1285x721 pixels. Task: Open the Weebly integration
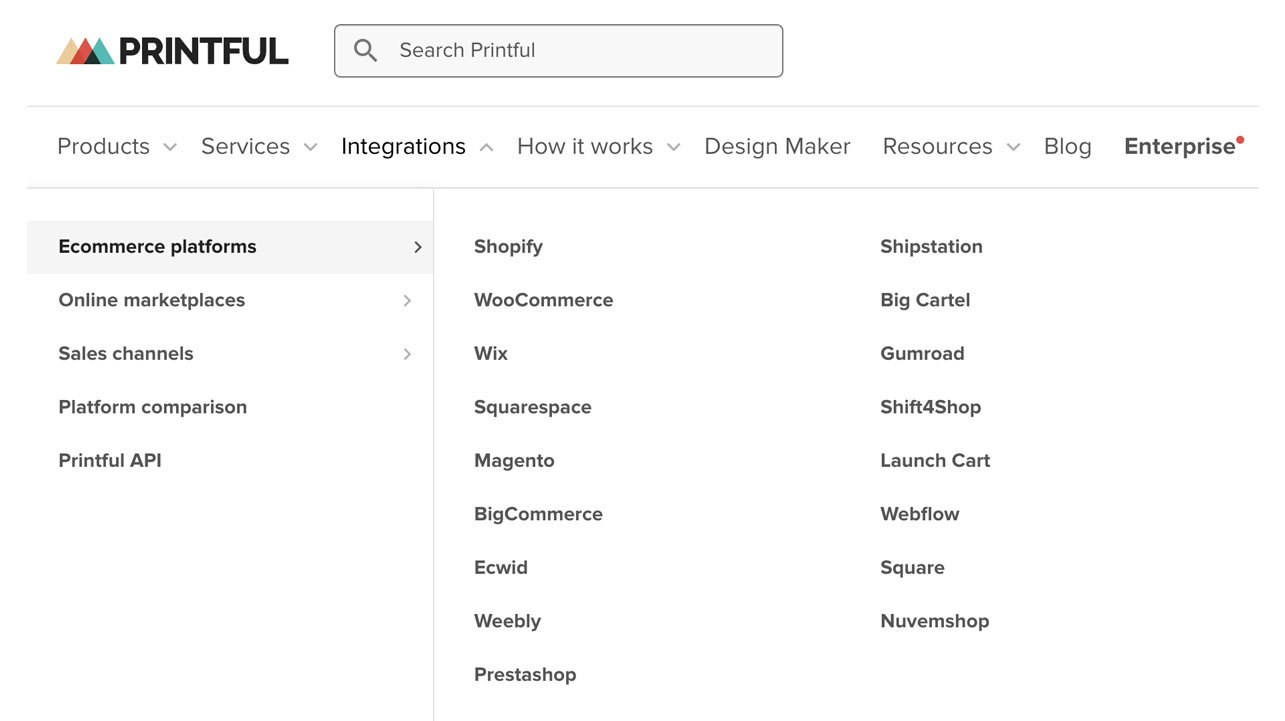click(x=507, y=621)
